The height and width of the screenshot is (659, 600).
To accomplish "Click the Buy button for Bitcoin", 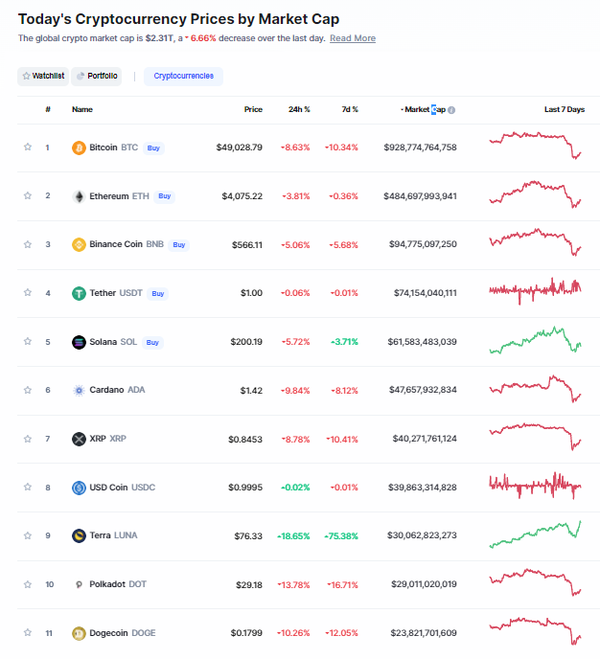I will (154, 148).
